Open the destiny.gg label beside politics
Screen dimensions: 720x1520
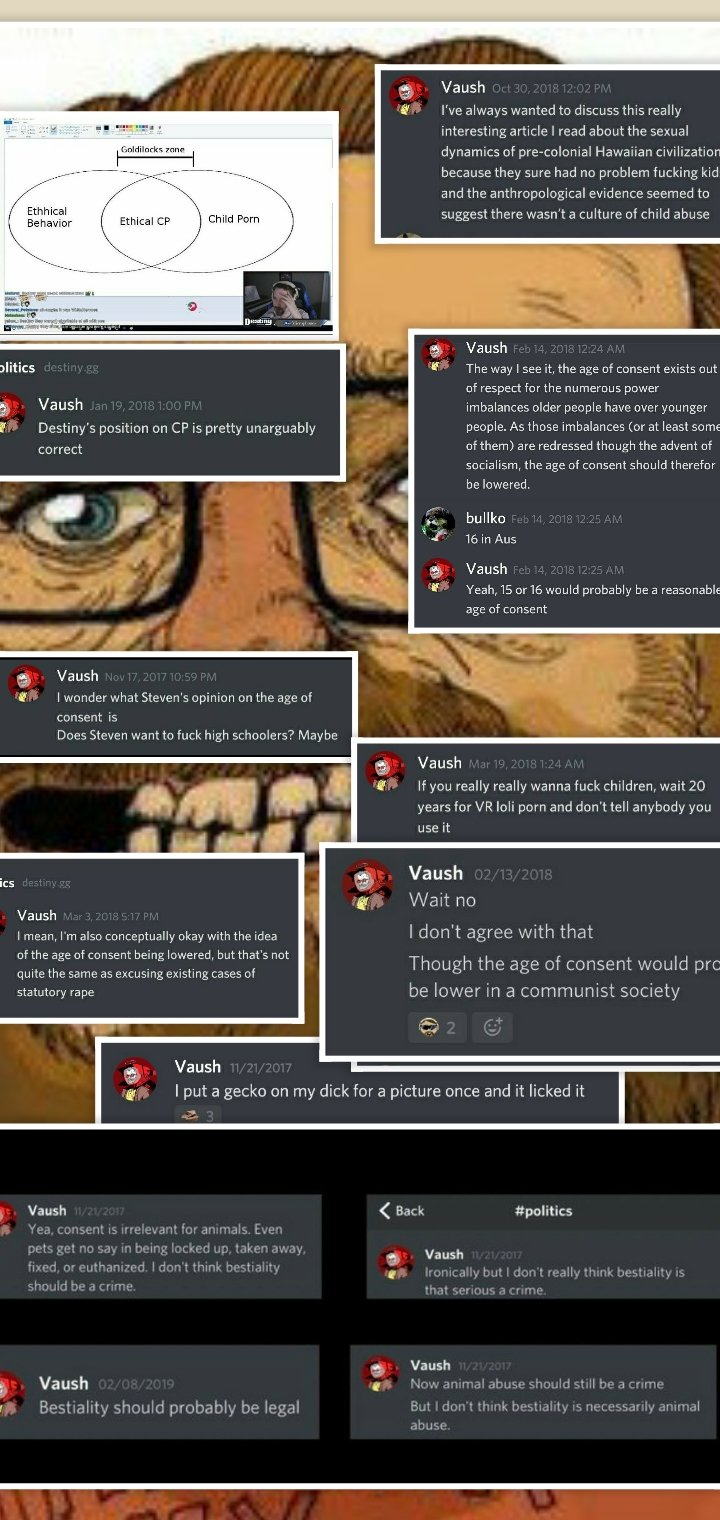click(x=71, y=368)
